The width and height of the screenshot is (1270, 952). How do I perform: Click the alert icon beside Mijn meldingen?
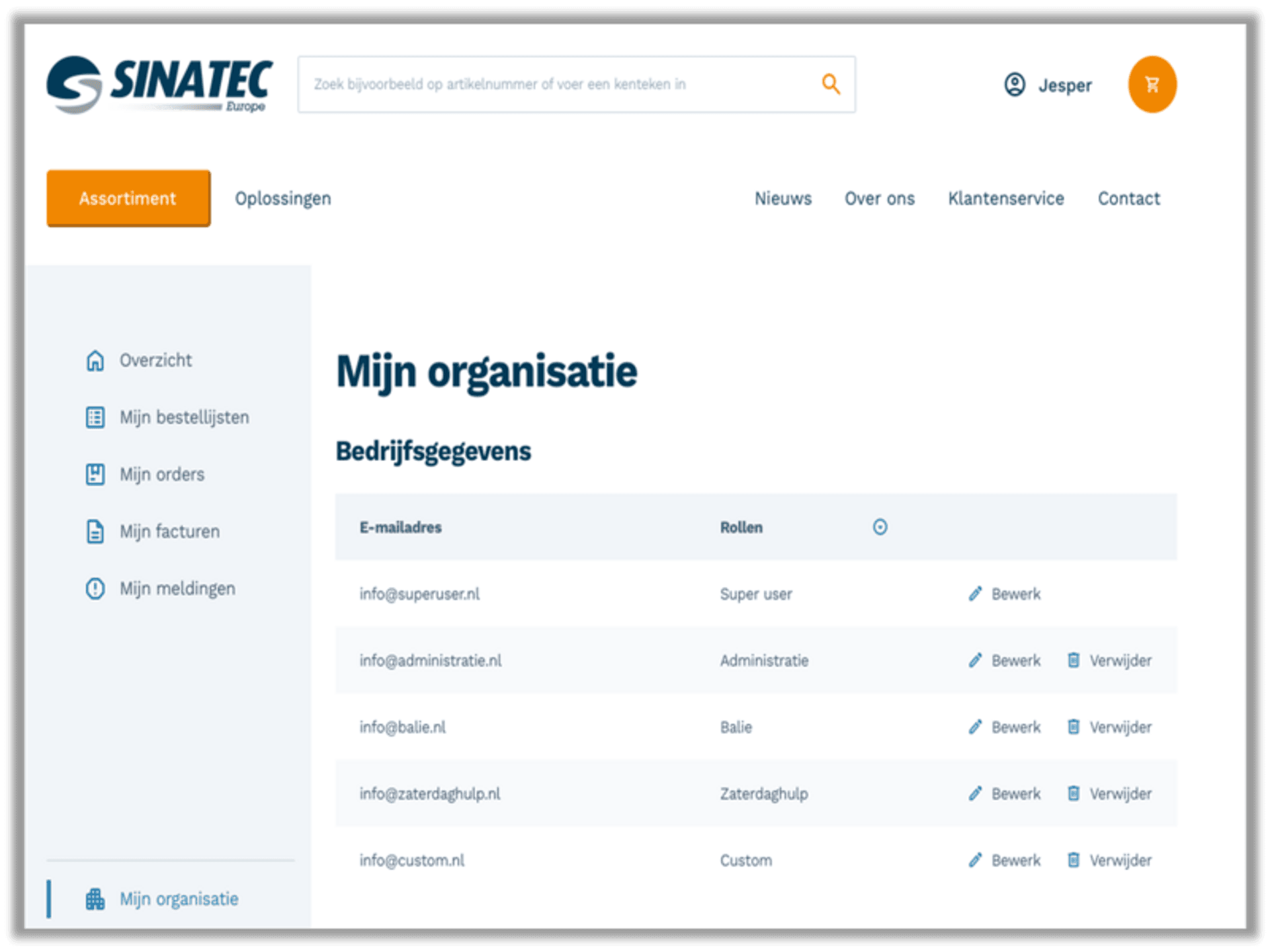point(95,588)
